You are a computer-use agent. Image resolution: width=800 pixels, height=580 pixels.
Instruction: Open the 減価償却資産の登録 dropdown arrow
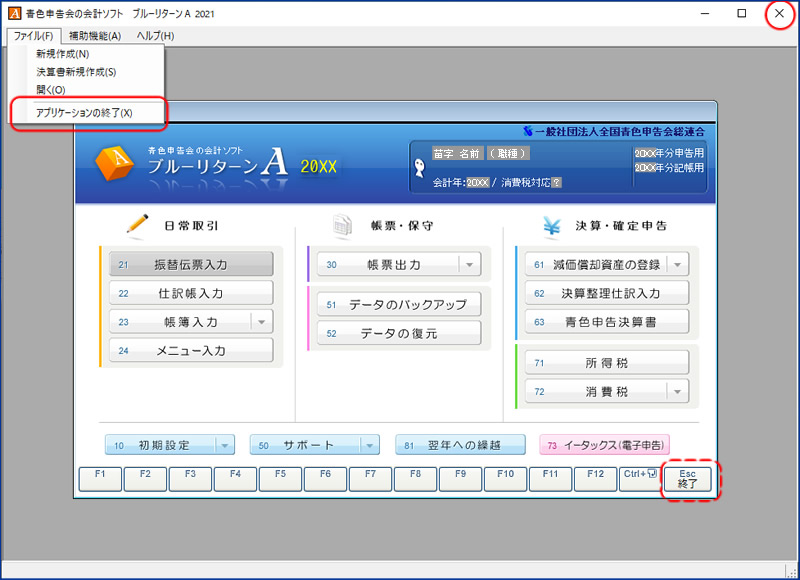677,265
